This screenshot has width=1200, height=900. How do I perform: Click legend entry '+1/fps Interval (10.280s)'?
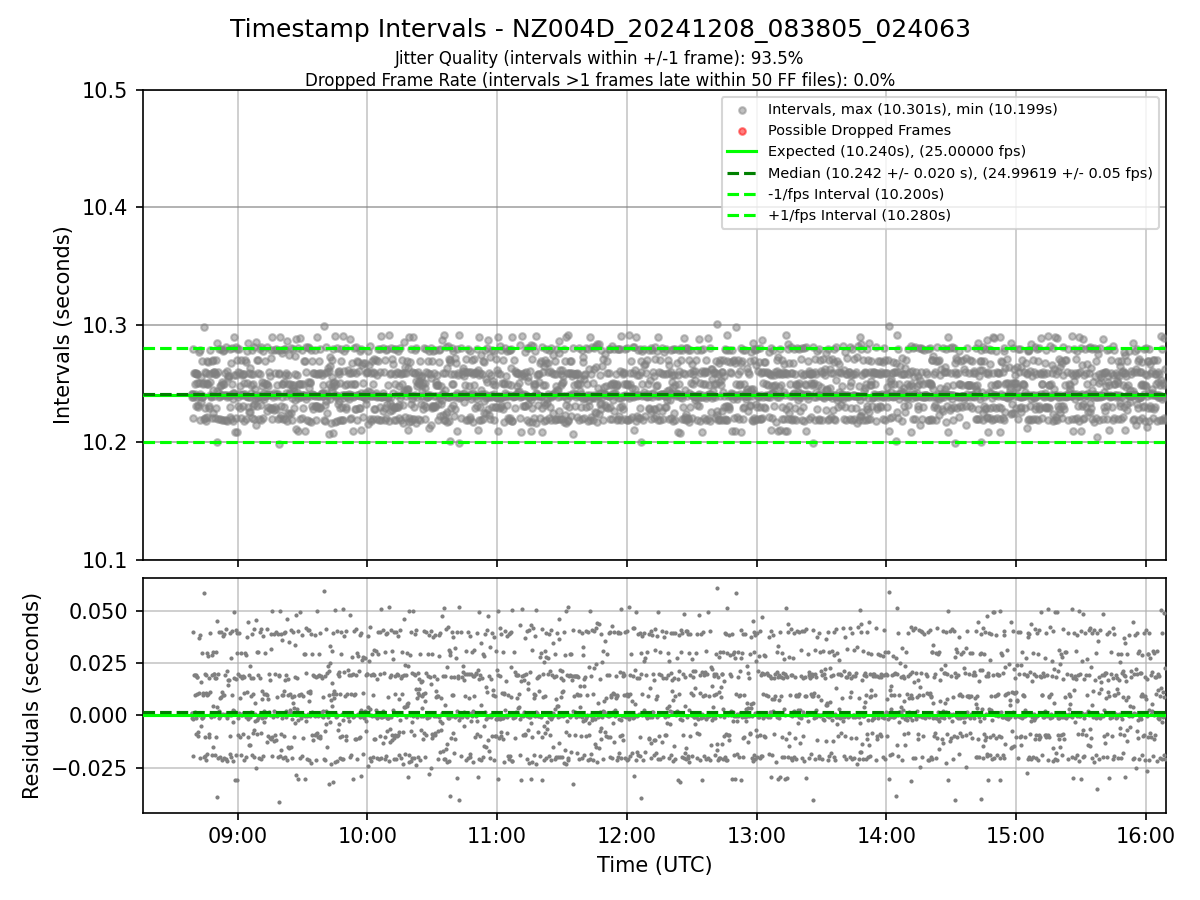(x=859, y=215)
